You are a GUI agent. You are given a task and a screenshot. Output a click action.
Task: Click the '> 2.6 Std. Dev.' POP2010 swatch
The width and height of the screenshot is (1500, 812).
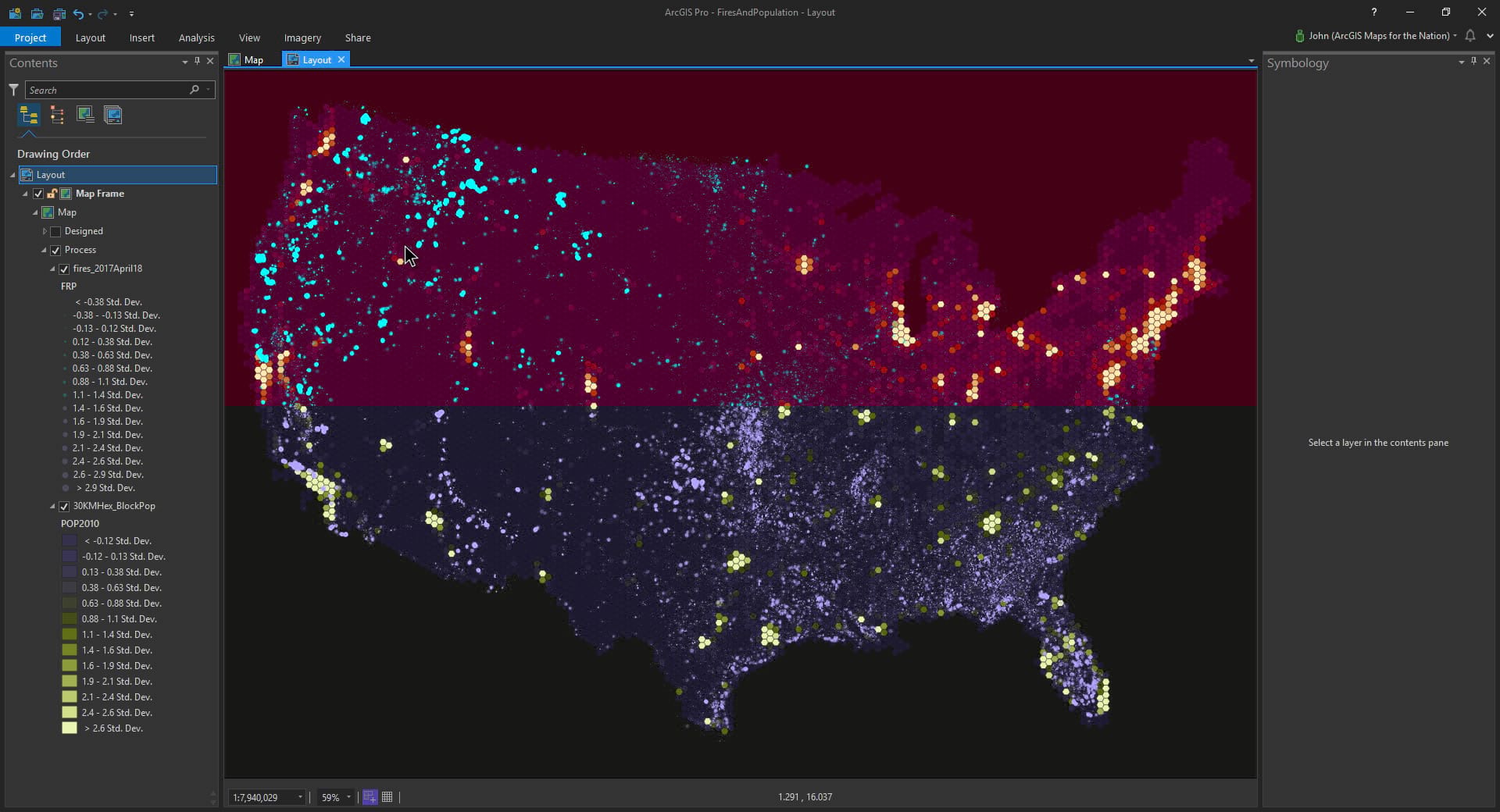[x=70, y=728]
